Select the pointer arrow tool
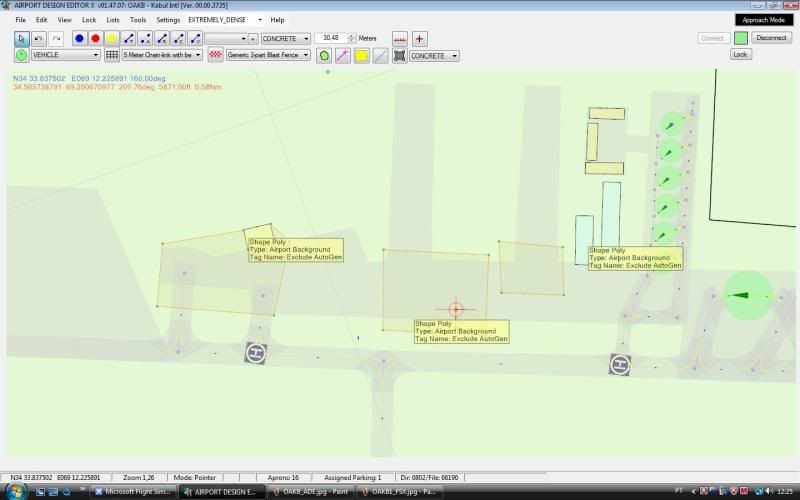800x500 pixels. [21, 38]
